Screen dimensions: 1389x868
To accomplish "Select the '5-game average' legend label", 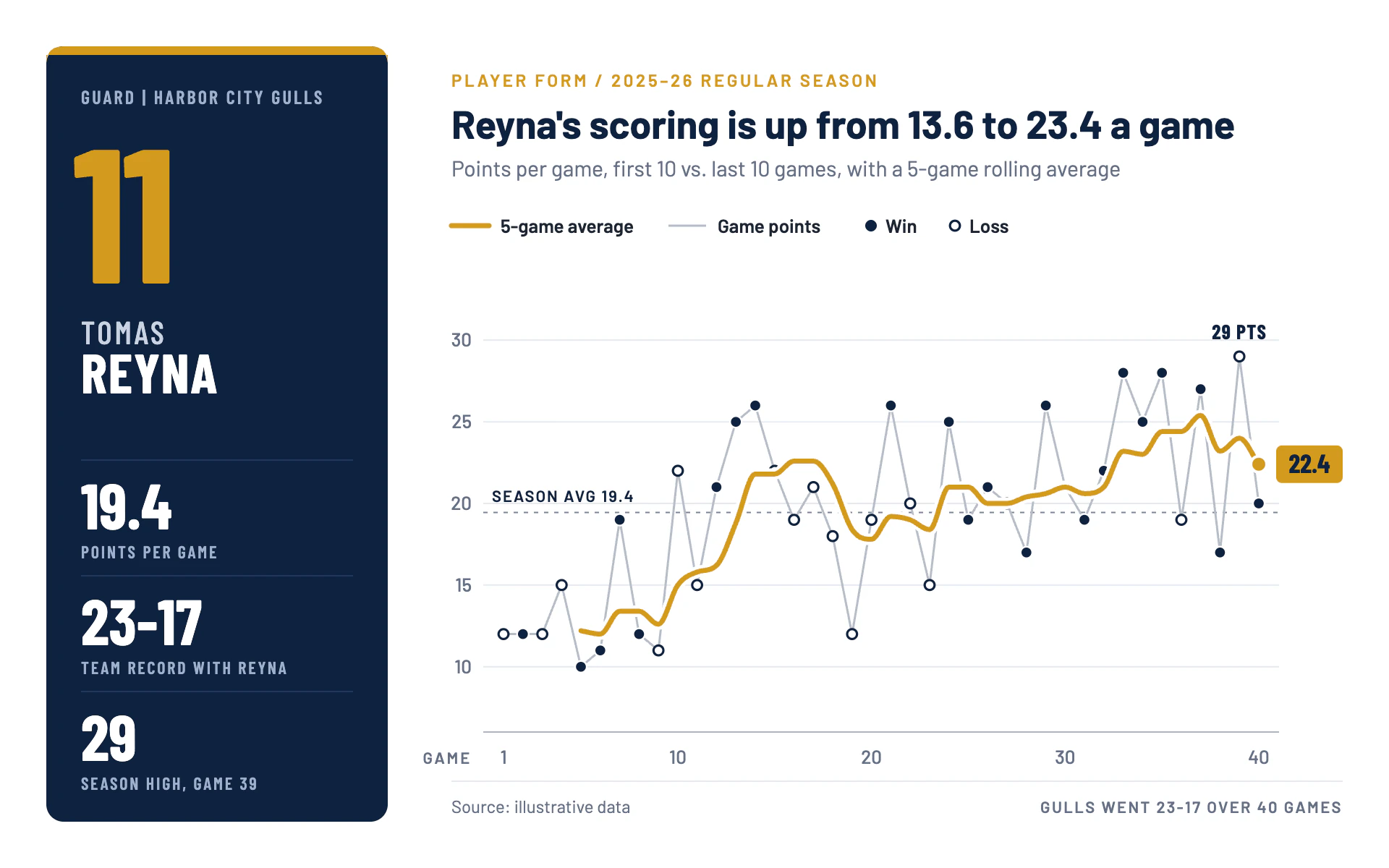I will click(x=566, y=227).
